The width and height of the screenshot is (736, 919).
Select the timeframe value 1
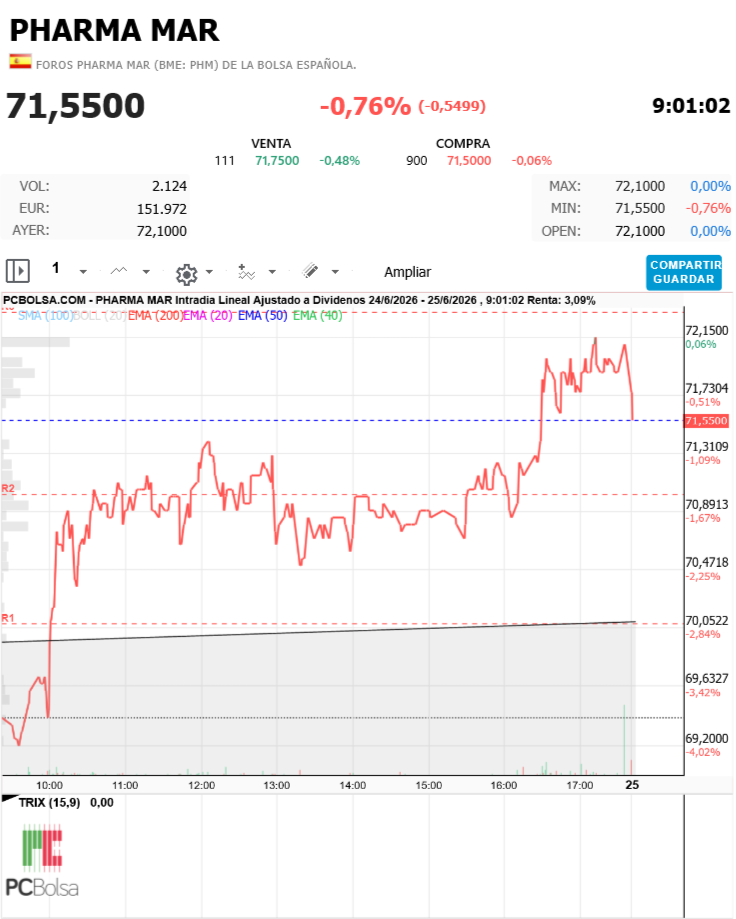56,268
